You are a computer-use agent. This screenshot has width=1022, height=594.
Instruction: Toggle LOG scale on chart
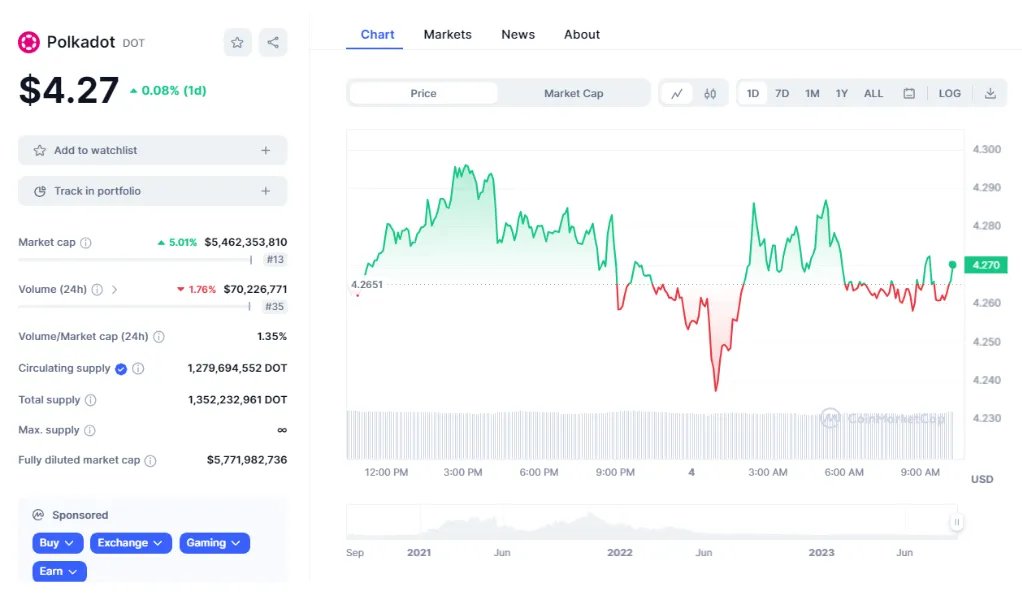click(949, 93)
